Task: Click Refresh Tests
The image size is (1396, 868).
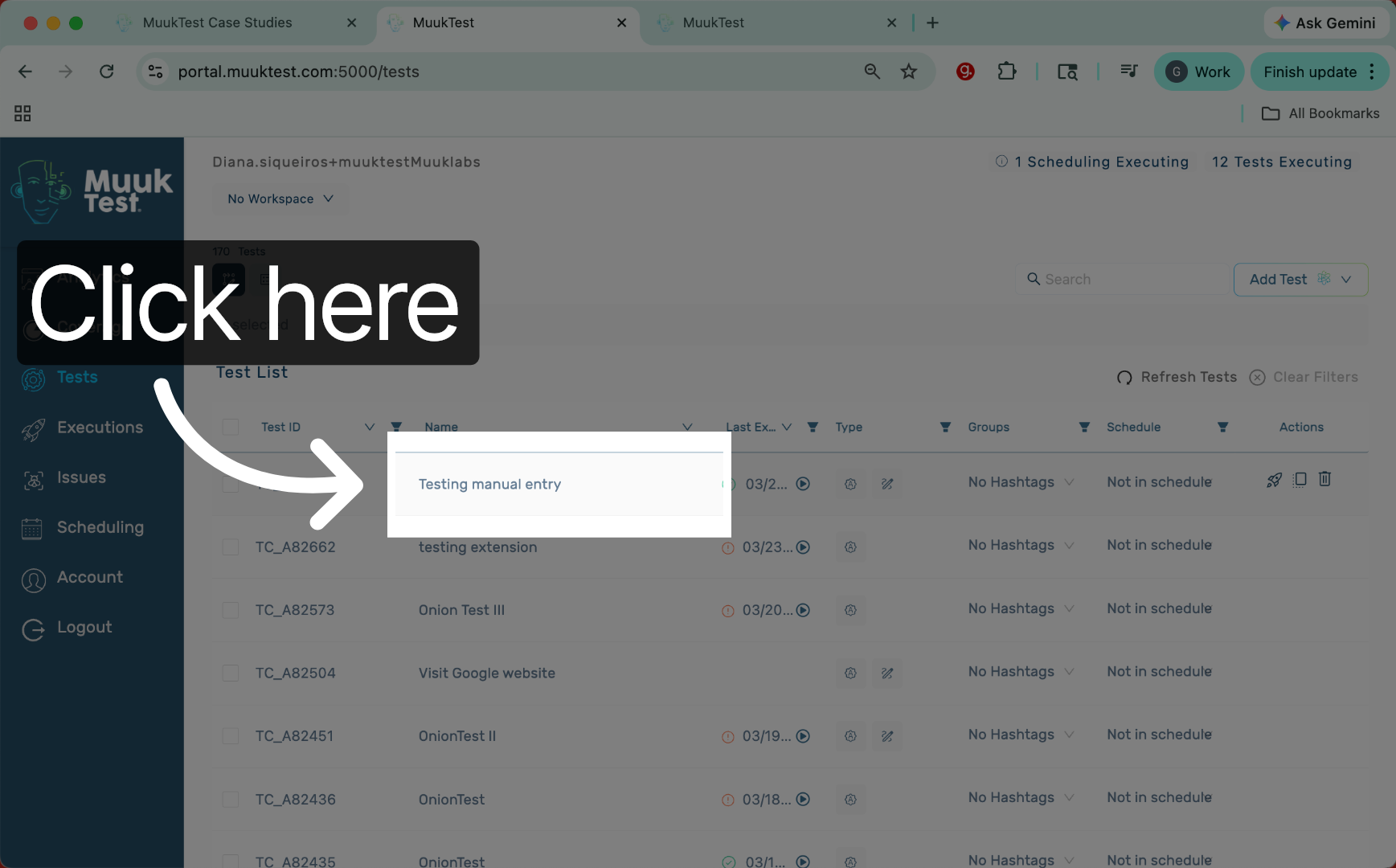Action: coord(1177,377)
